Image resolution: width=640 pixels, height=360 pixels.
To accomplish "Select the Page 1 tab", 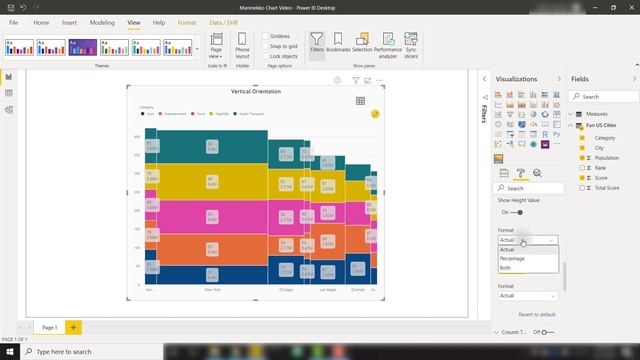I will [x=50, y=327].
